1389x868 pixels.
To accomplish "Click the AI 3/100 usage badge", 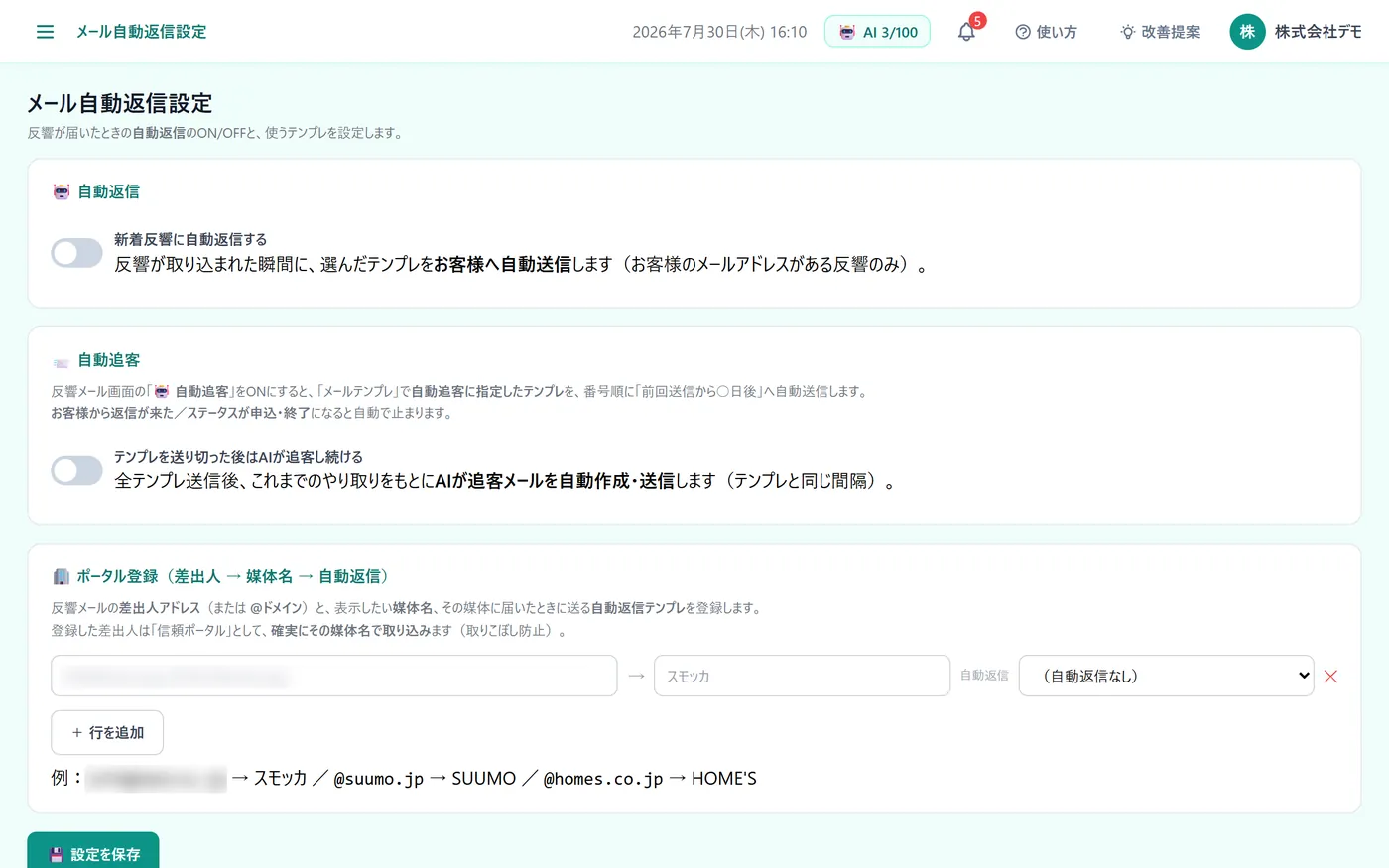I will click(x=877, y=32).
